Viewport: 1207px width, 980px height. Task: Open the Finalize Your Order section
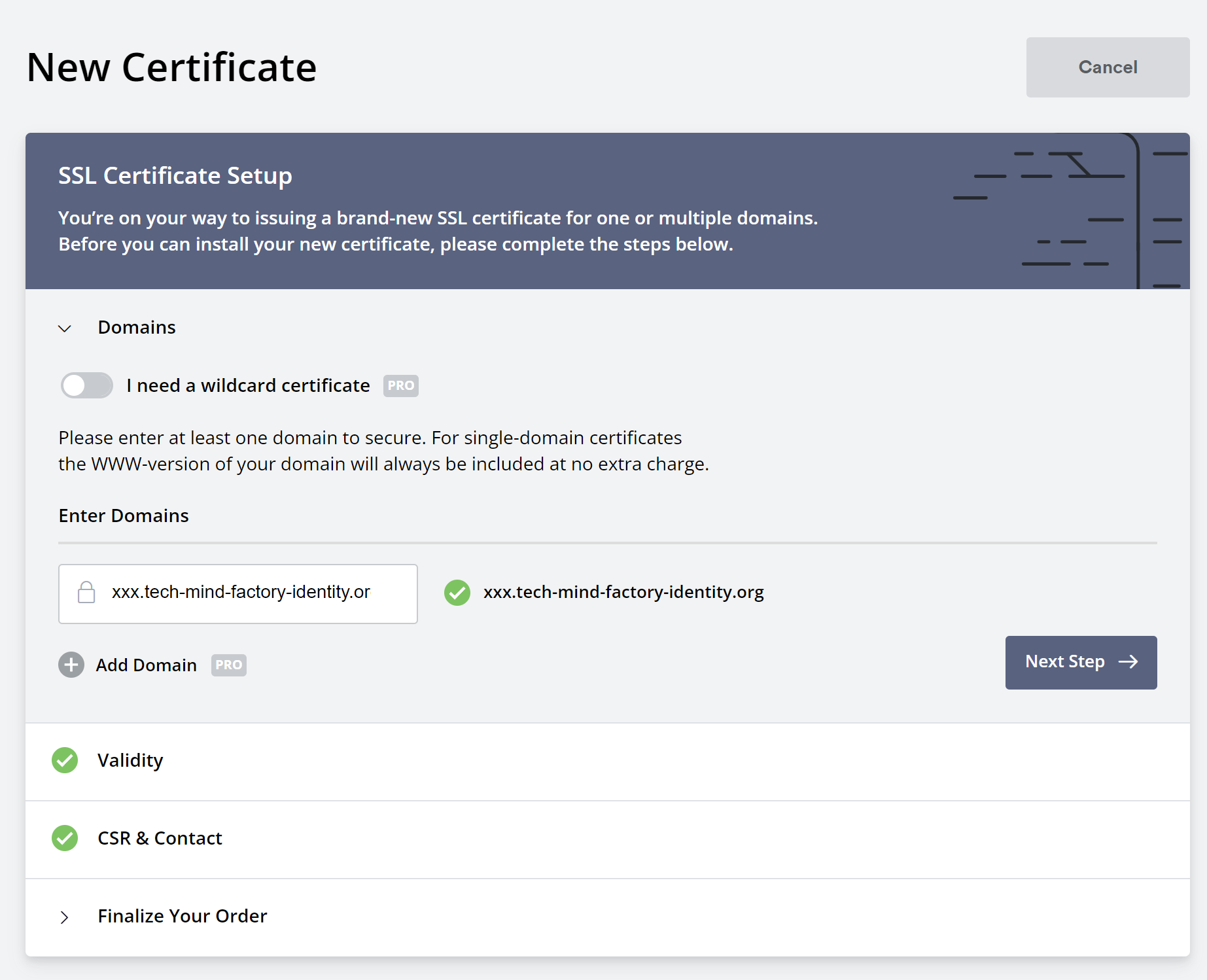607,917
